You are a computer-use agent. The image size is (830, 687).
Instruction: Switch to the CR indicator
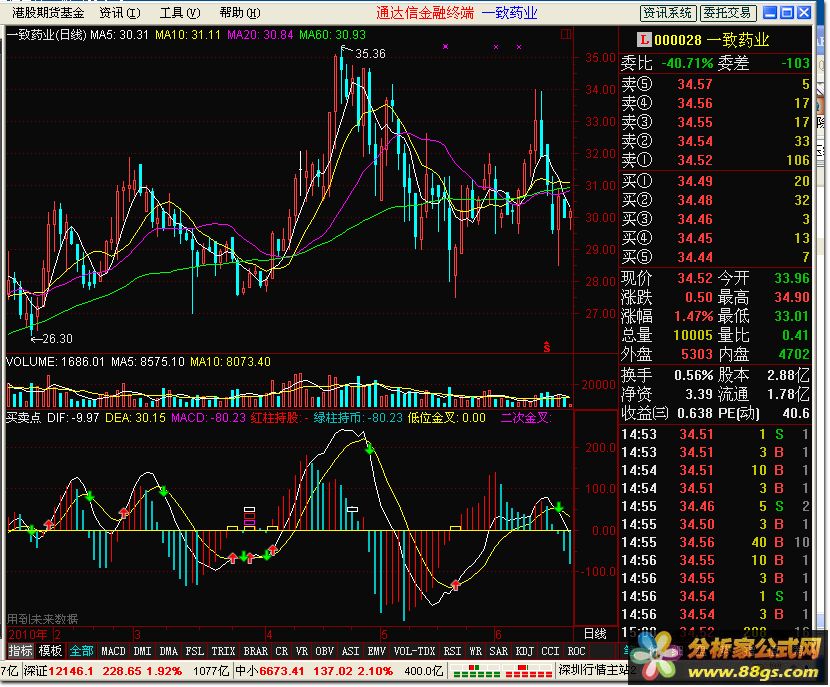pos(282,651)
